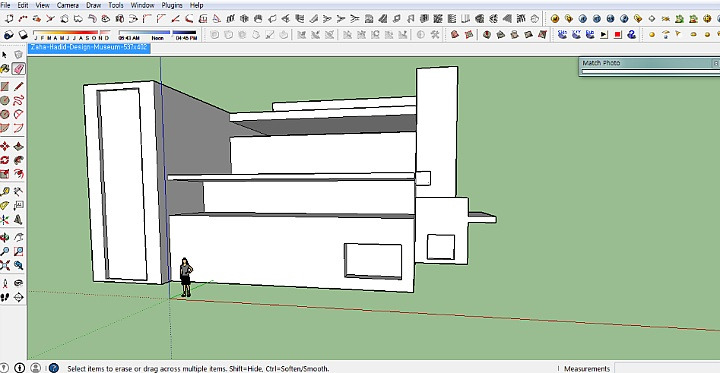This screenshot has height=373, width=720.
Task: Choose the Text label tool
Action: [18, 205]
